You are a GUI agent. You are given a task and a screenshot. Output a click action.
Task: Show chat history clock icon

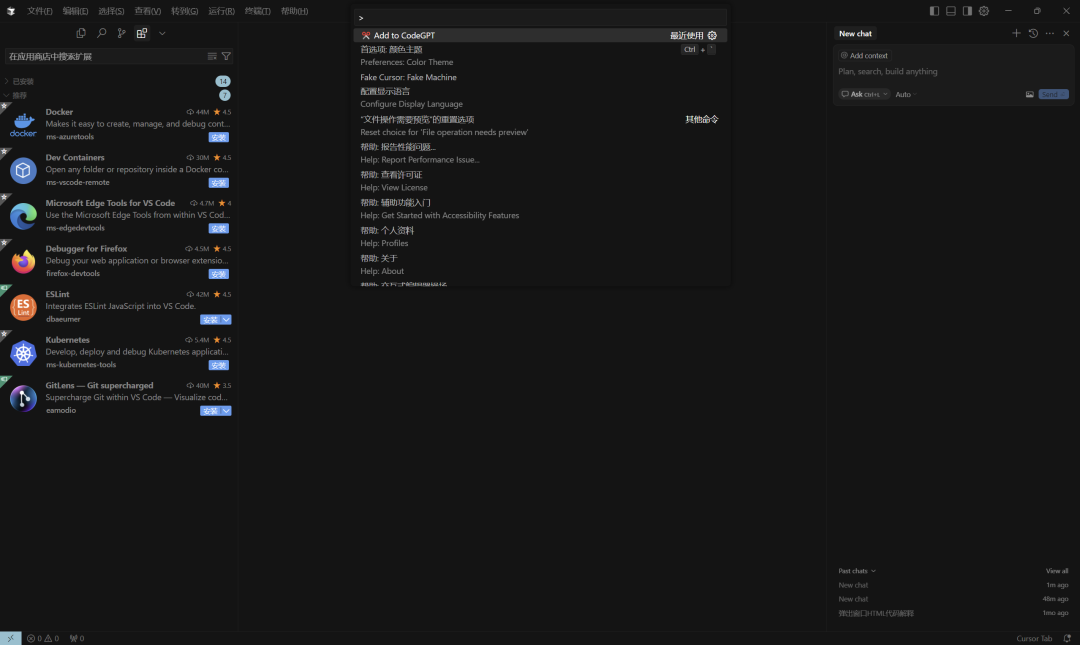(1033, 33)
